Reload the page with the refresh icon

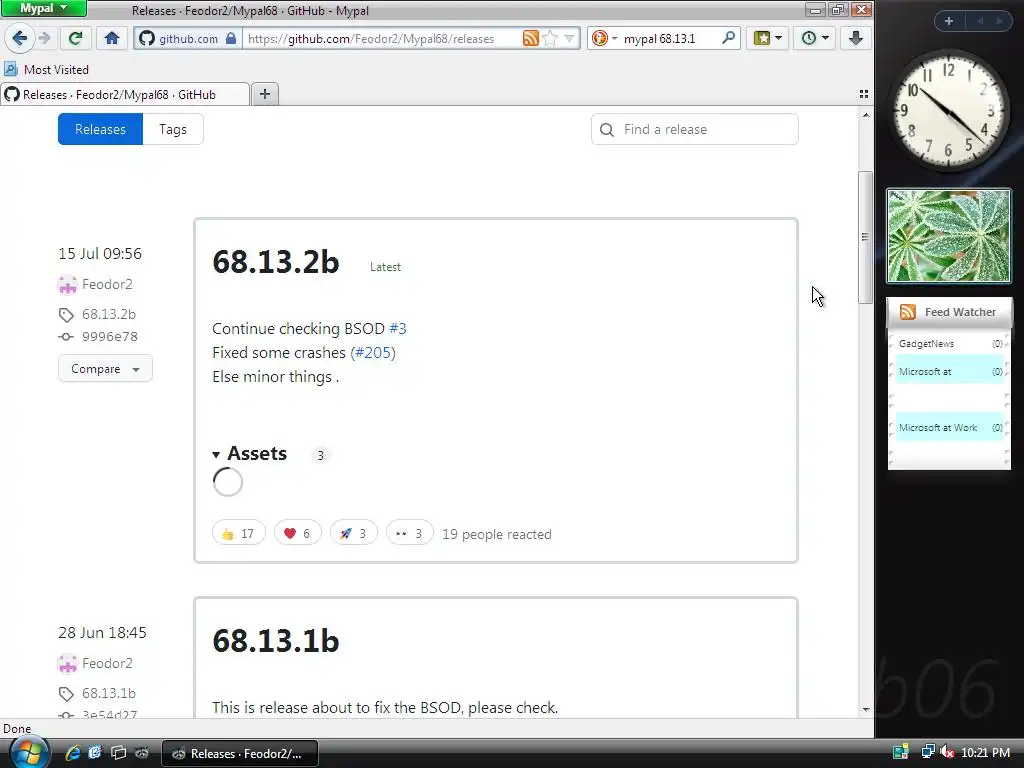pyautogui.click(x=75, y=39)
